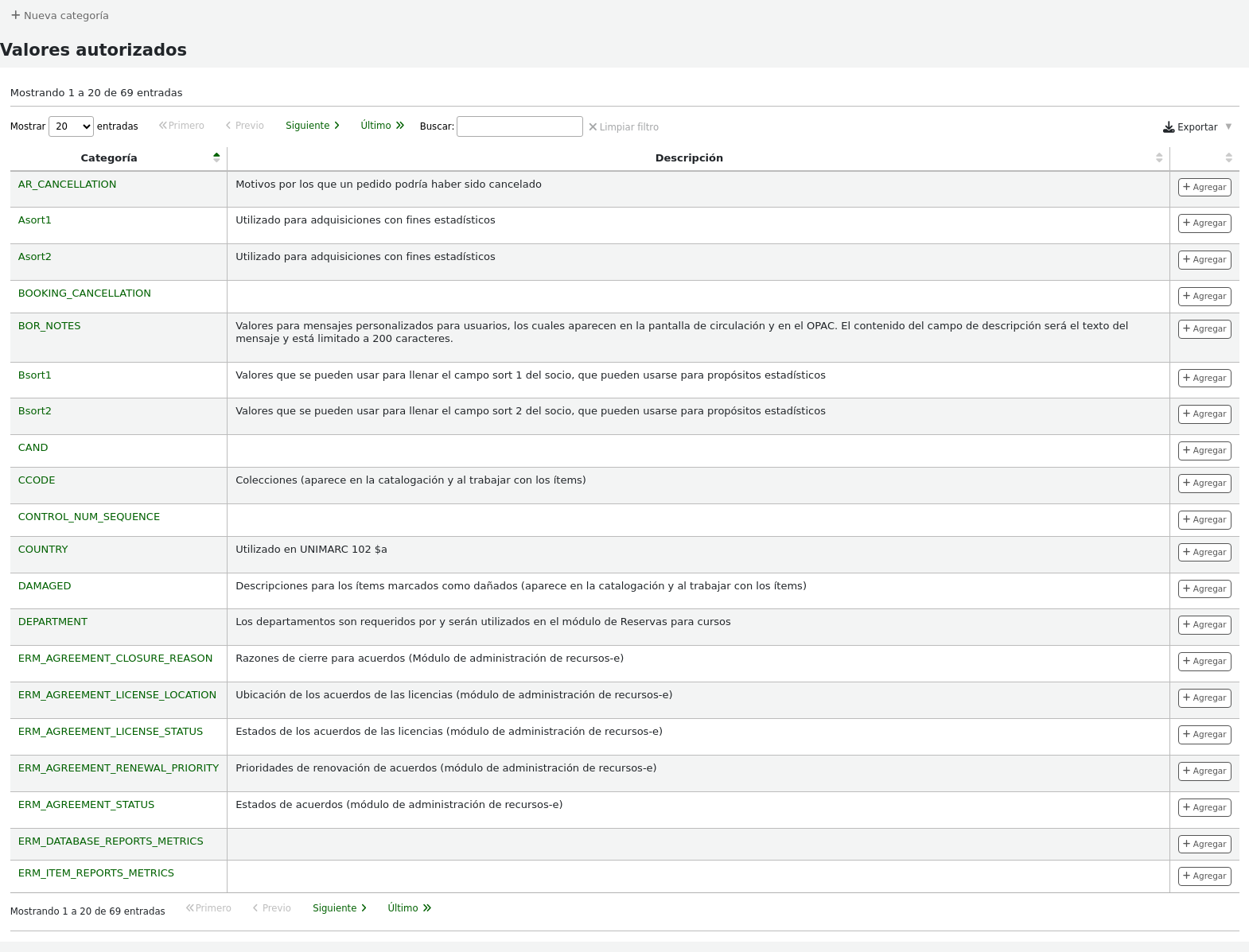Open the COUNTRY category link
This screenshot has width=1249, height=952.
[x=43, y=550]
